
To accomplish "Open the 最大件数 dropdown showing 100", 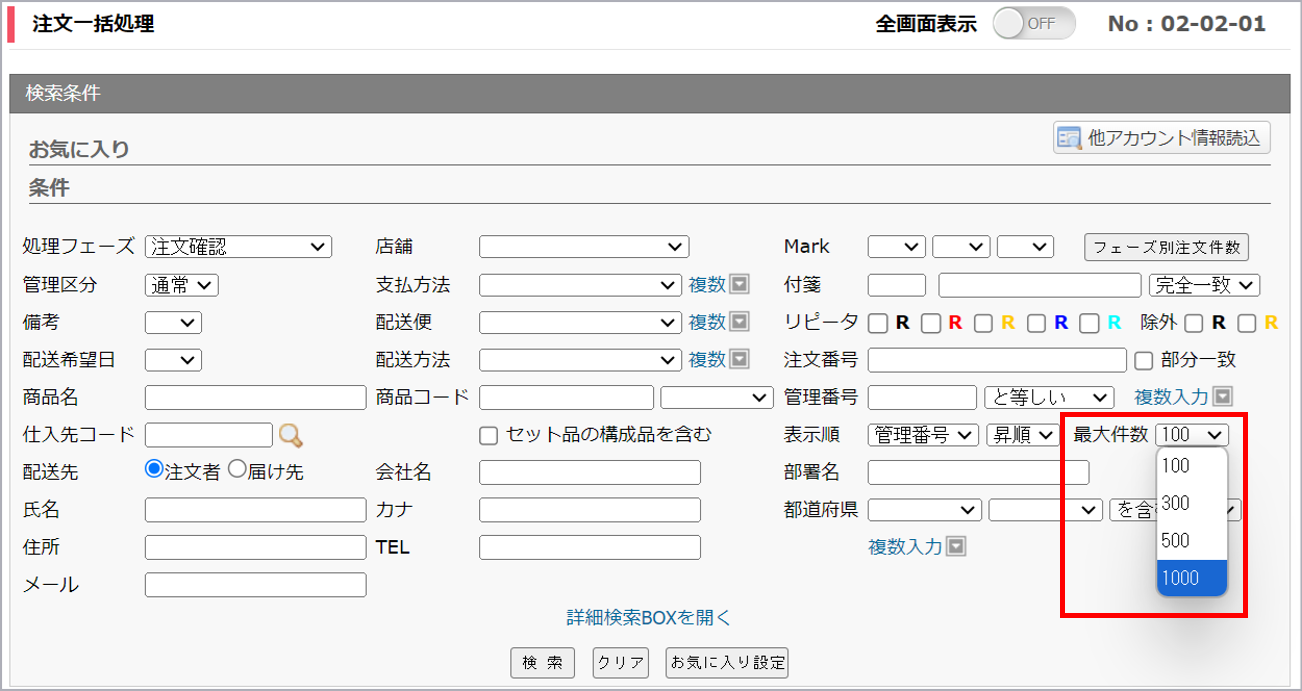I will click(x=1192, y=435).
